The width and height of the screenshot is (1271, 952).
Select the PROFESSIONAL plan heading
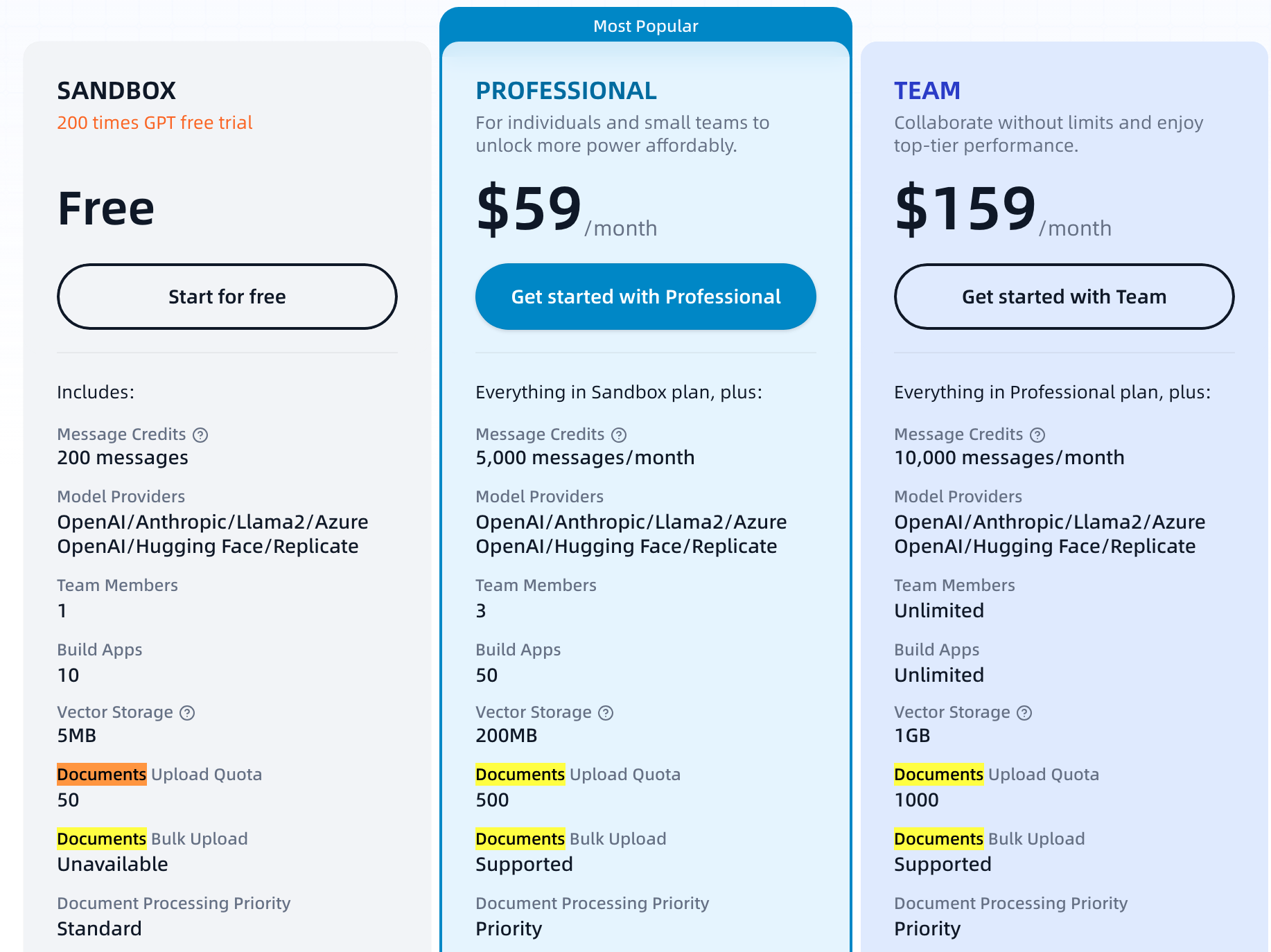566,91
